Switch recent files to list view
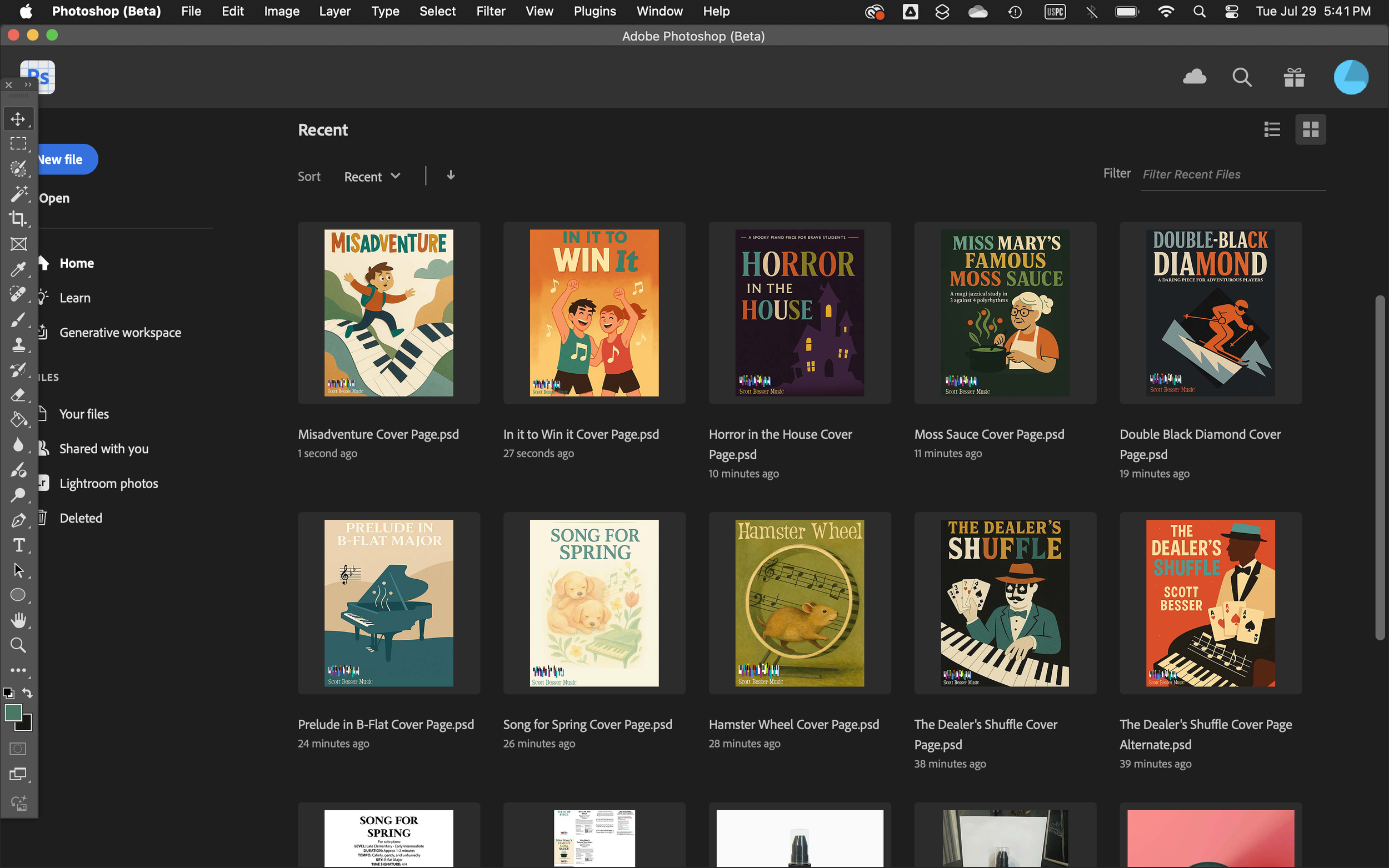This screenshot has height=868, width=1389. [1272, 129]
